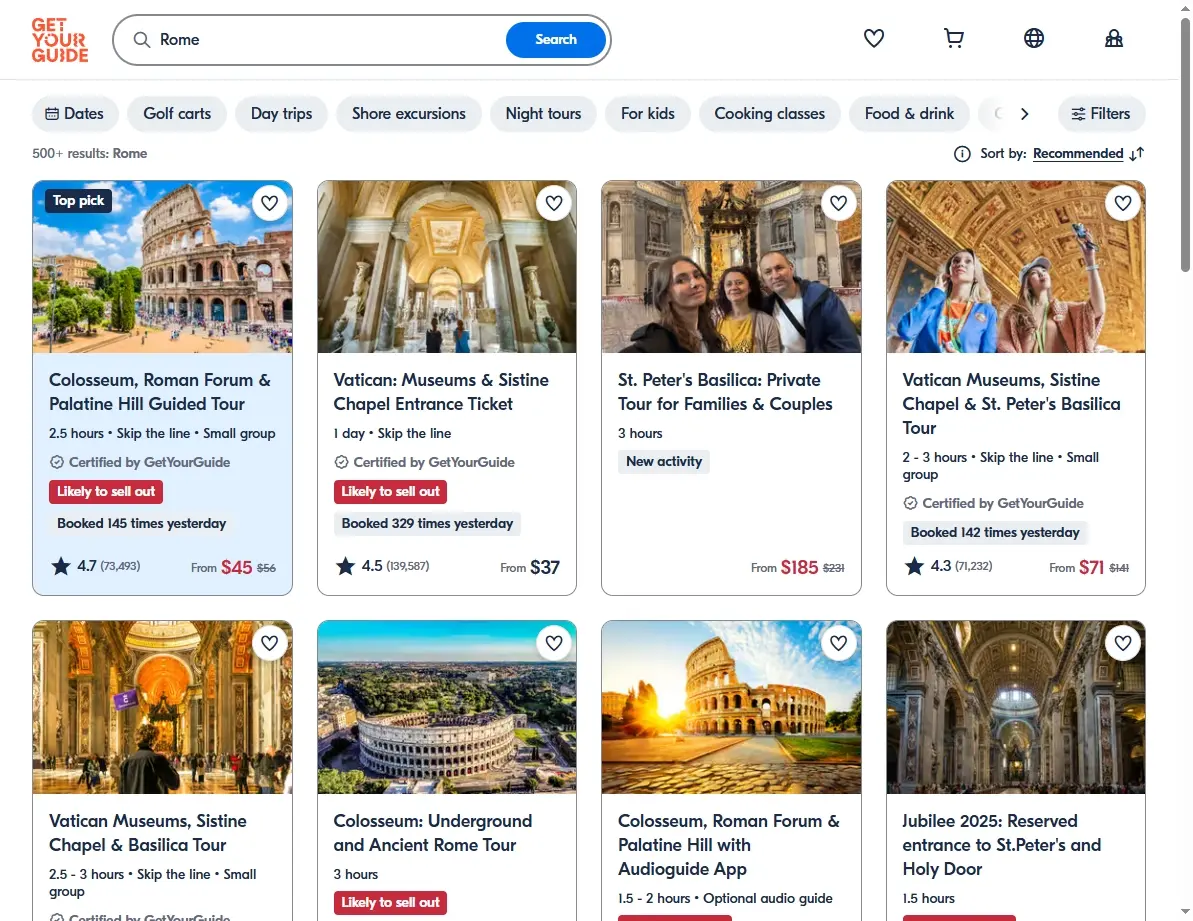Click Vatican gallery hall photo thumbnail
Screen dimensions: 1193x921
coord(447,267)
